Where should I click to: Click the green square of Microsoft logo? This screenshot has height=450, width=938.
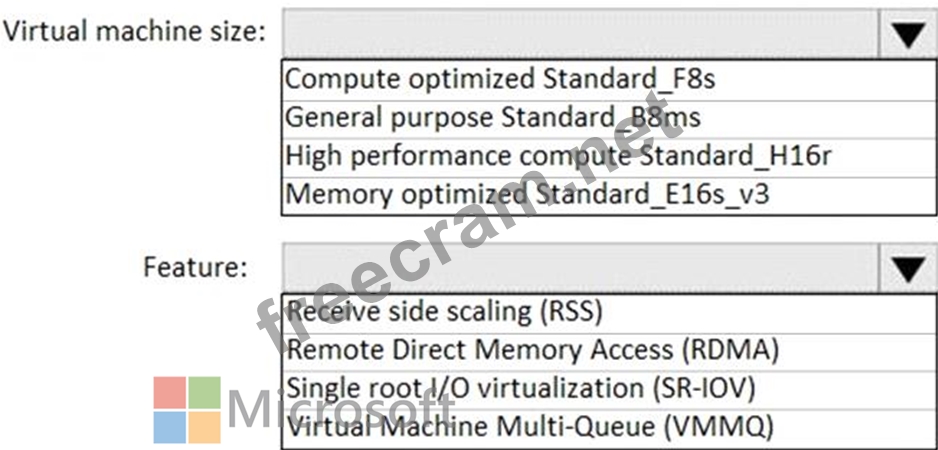205,393
